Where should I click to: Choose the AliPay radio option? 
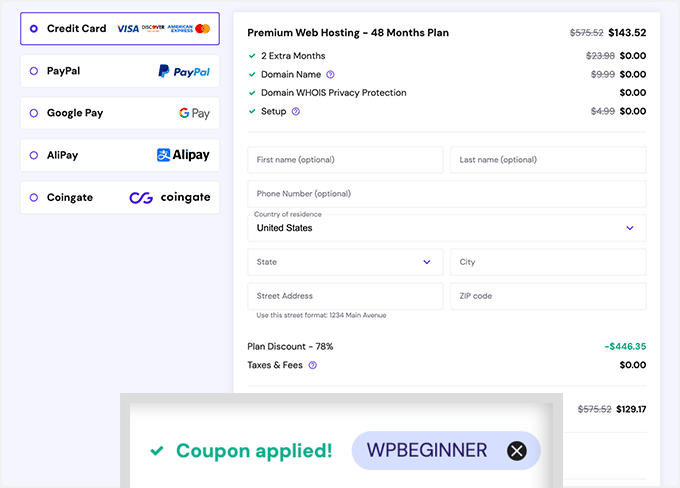(x=34, y=156)
